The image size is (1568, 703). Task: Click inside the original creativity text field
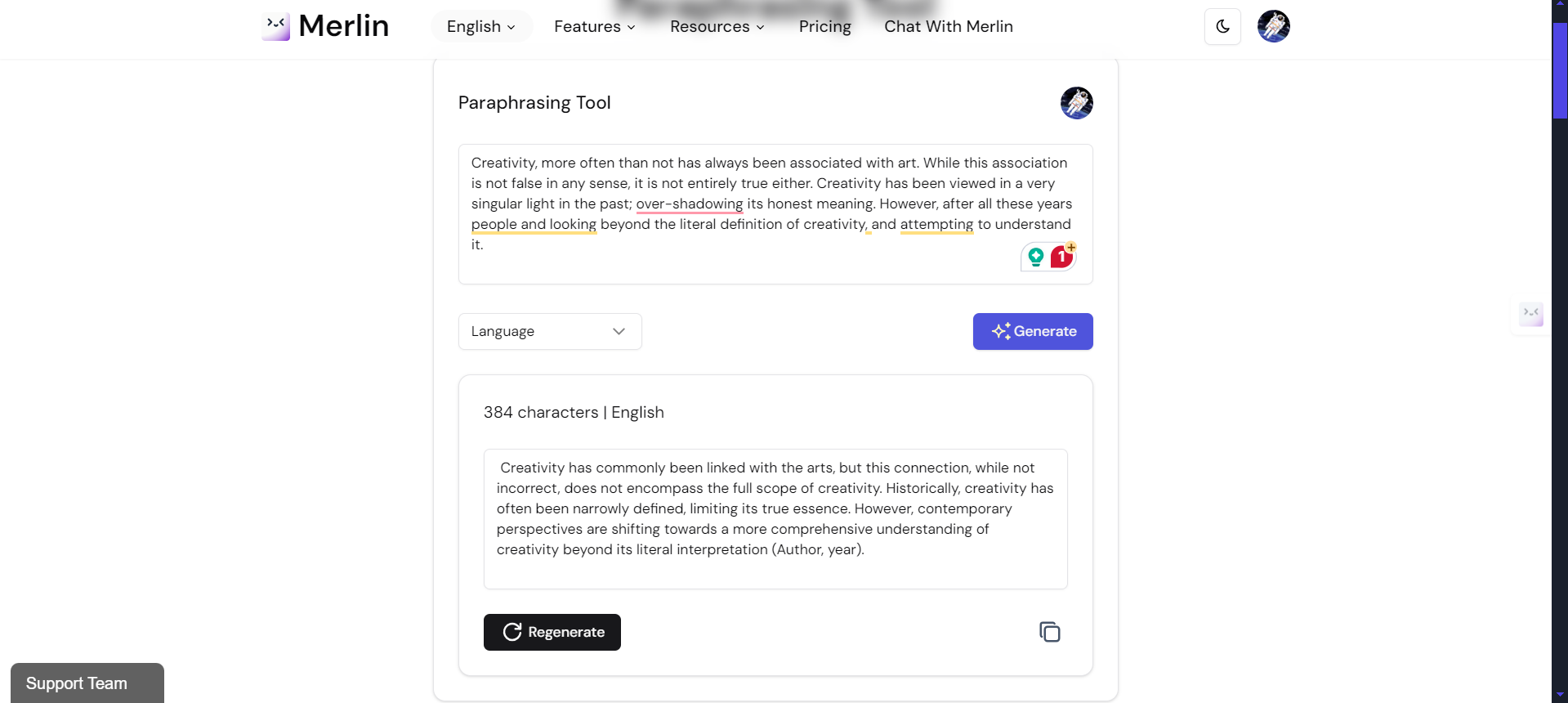coord(775,203)
